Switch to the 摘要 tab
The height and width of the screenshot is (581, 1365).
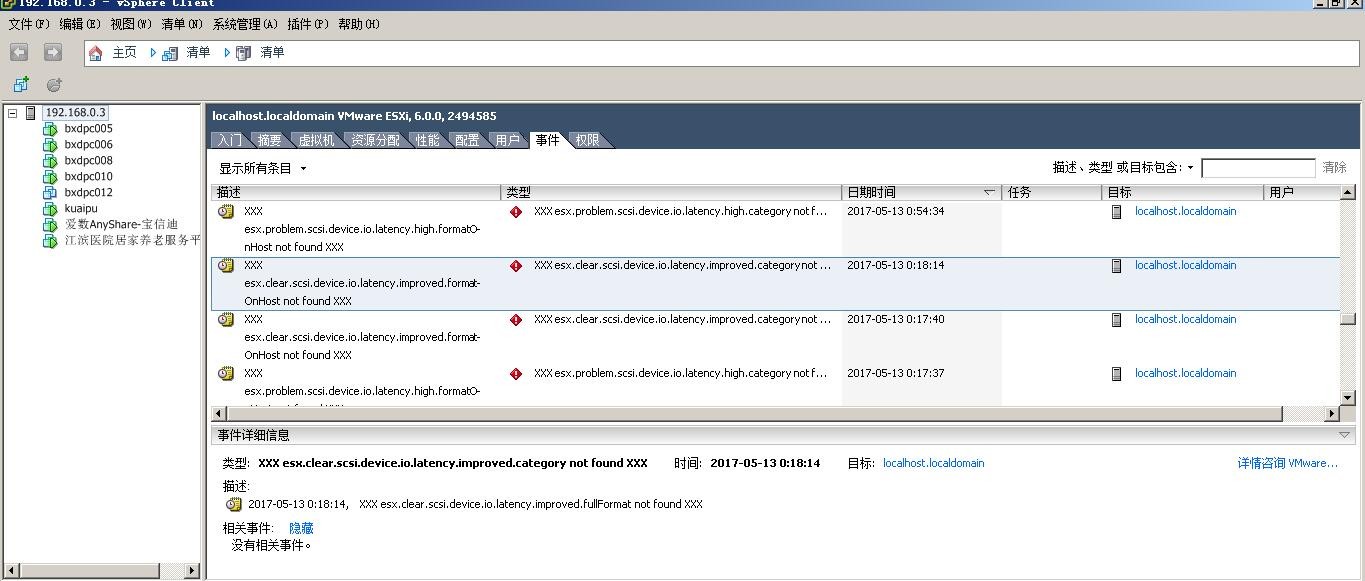coord(269,140)
